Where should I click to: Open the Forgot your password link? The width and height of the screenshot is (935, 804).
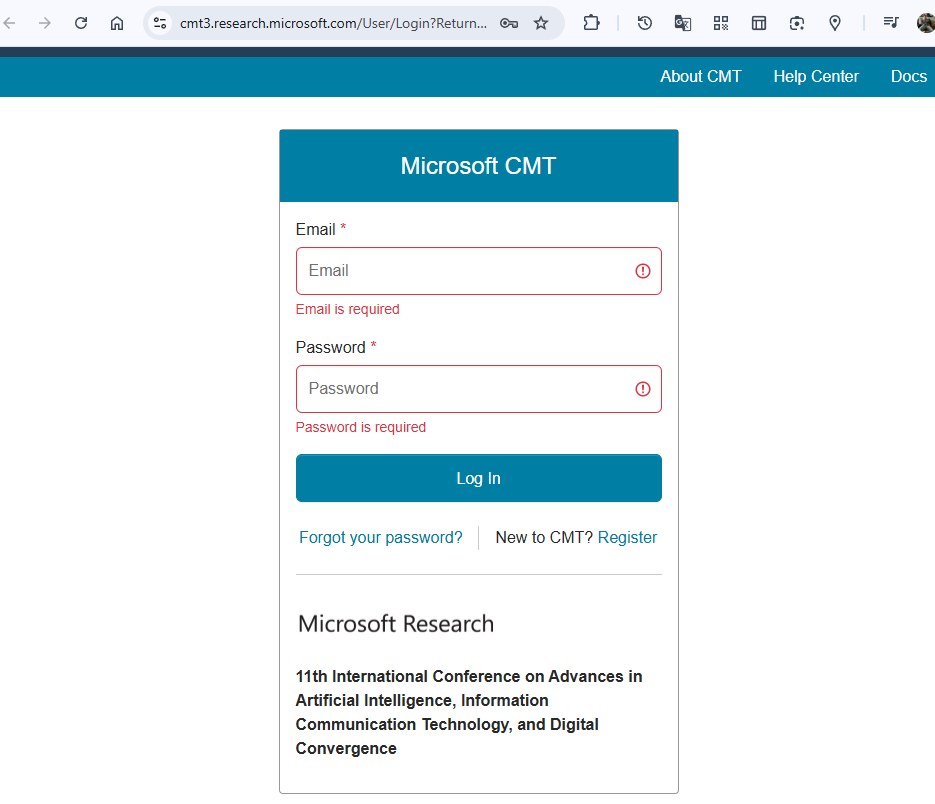click(380, 537)
